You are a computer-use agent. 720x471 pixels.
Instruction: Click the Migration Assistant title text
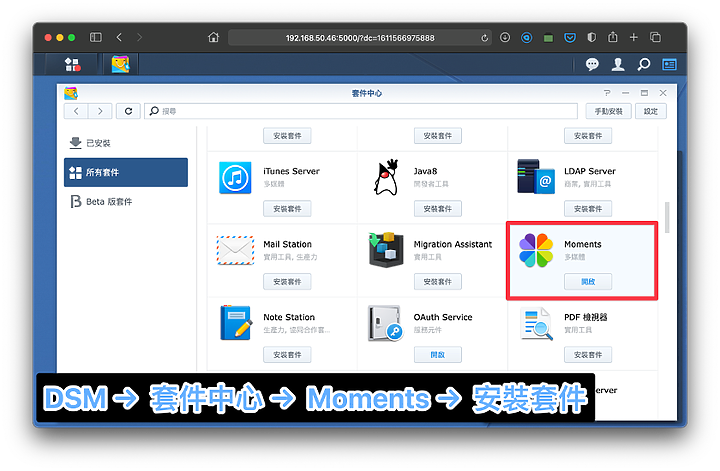[453, 244]
